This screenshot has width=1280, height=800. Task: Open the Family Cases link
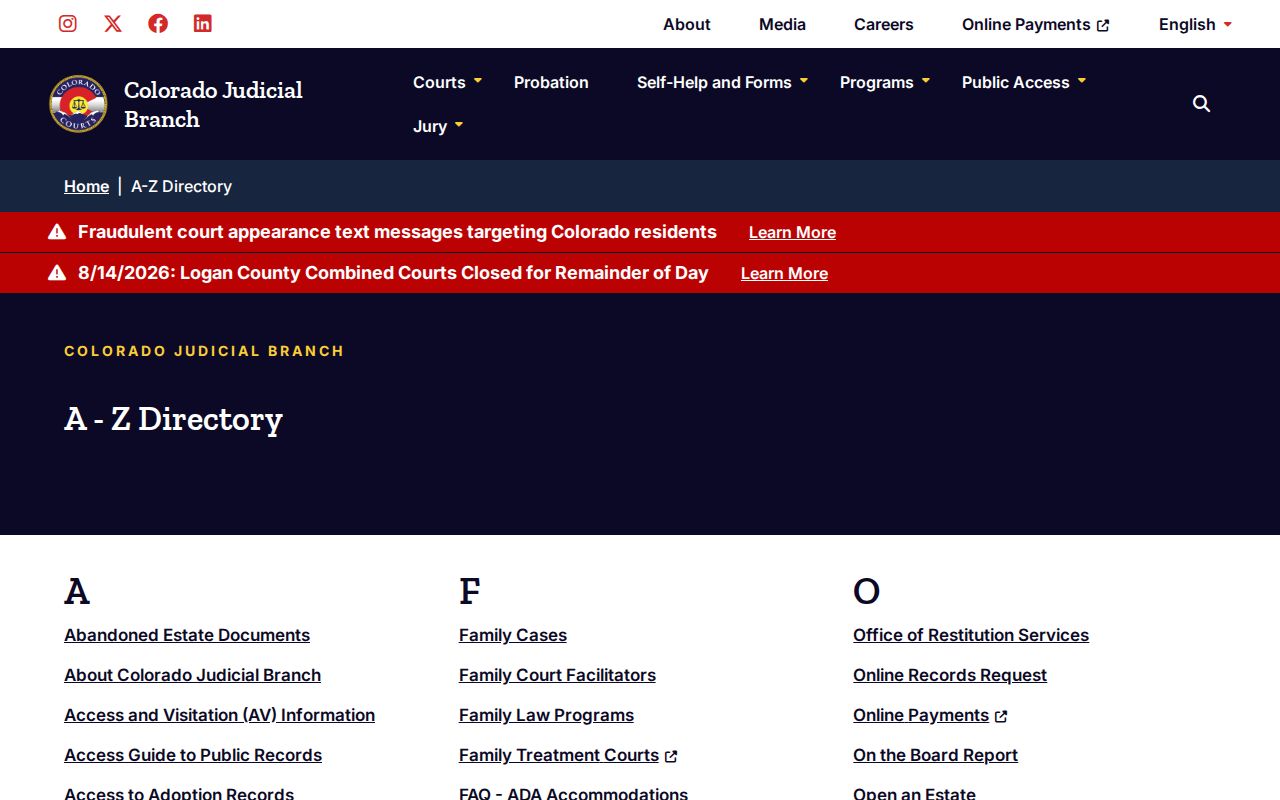[x=513, y=635]
